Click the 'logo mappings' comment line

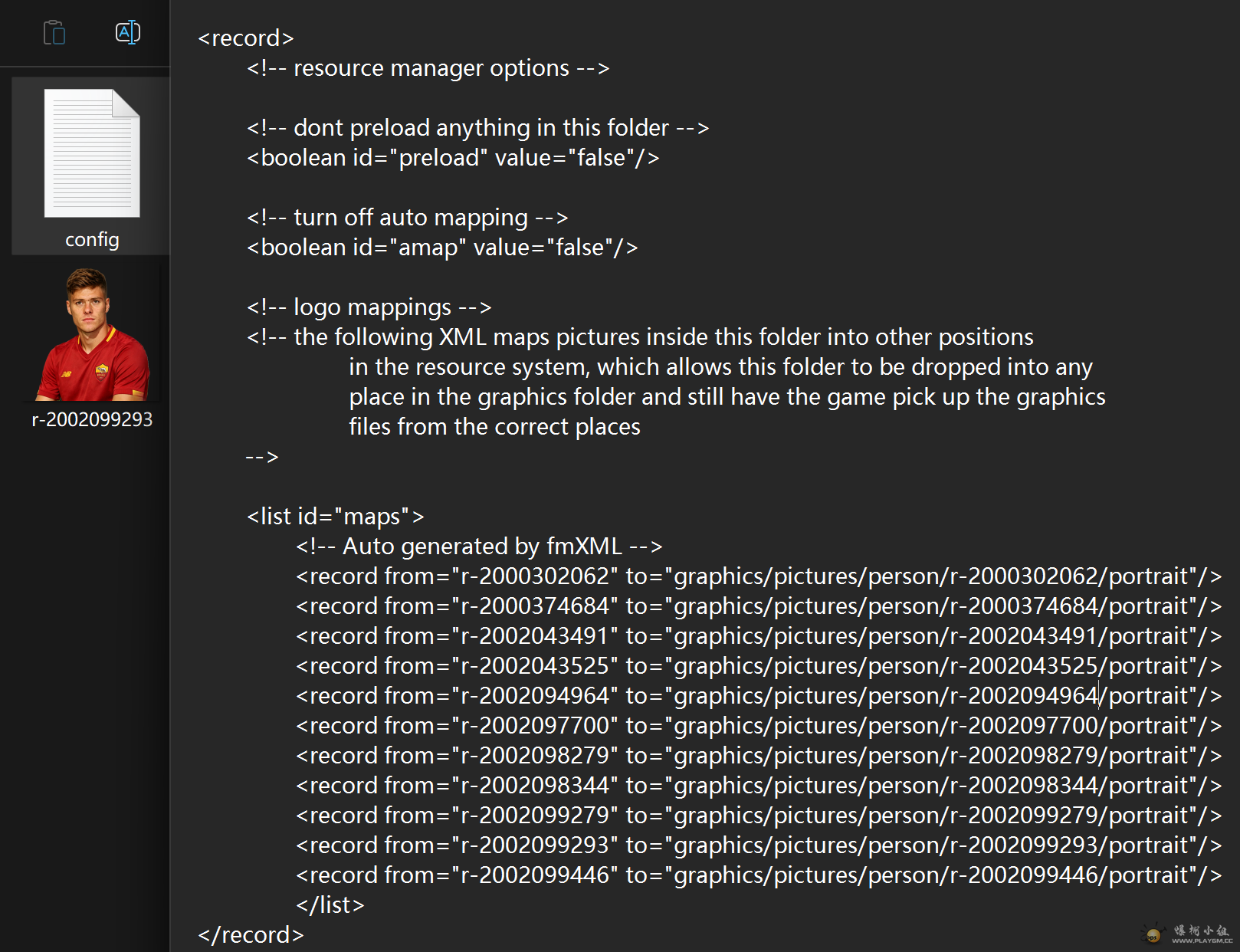coord(369,307)
